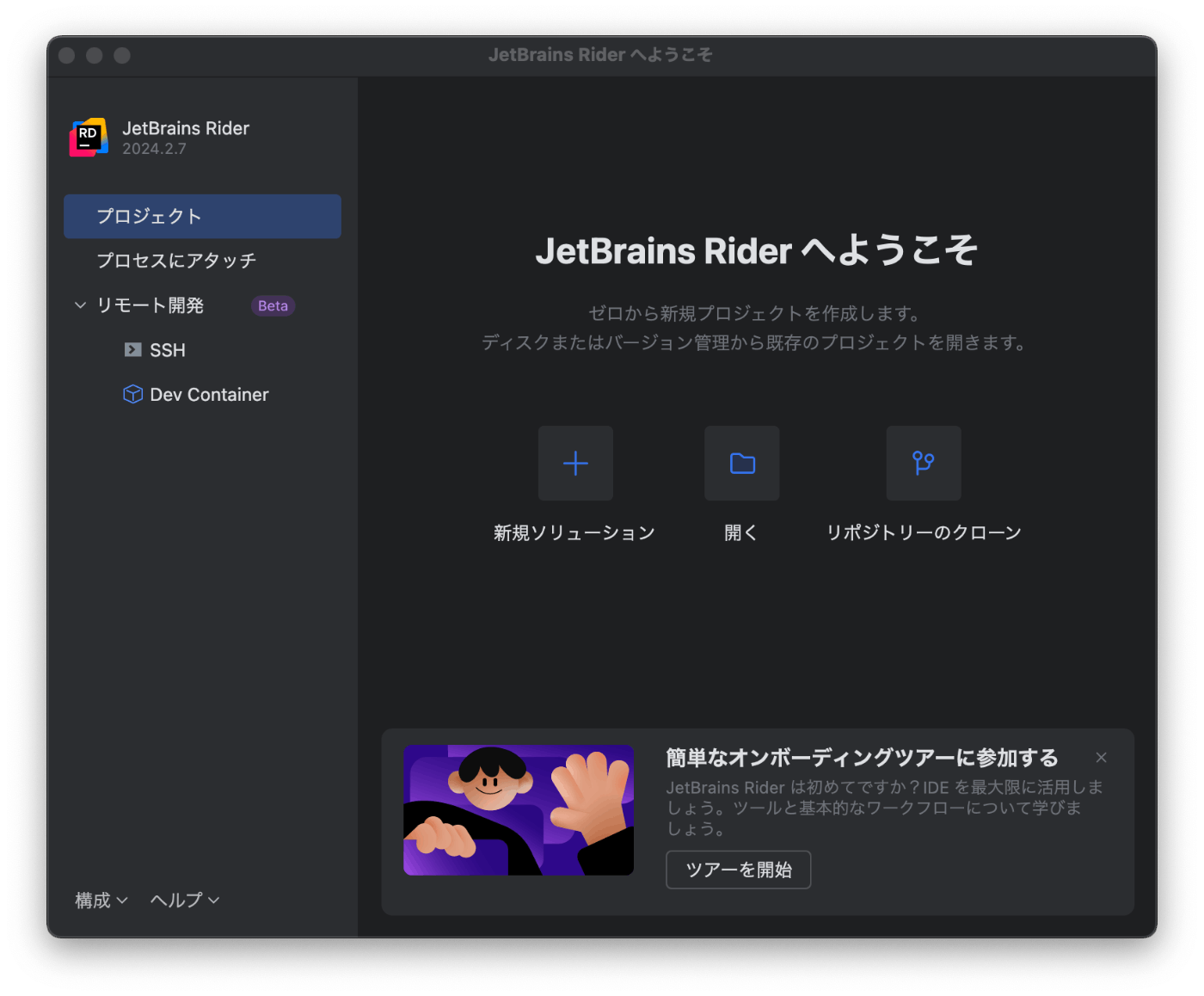The height and width of the screenshot is (996, 1204).
Task: Open the SSH remote option
Action: 202,350
